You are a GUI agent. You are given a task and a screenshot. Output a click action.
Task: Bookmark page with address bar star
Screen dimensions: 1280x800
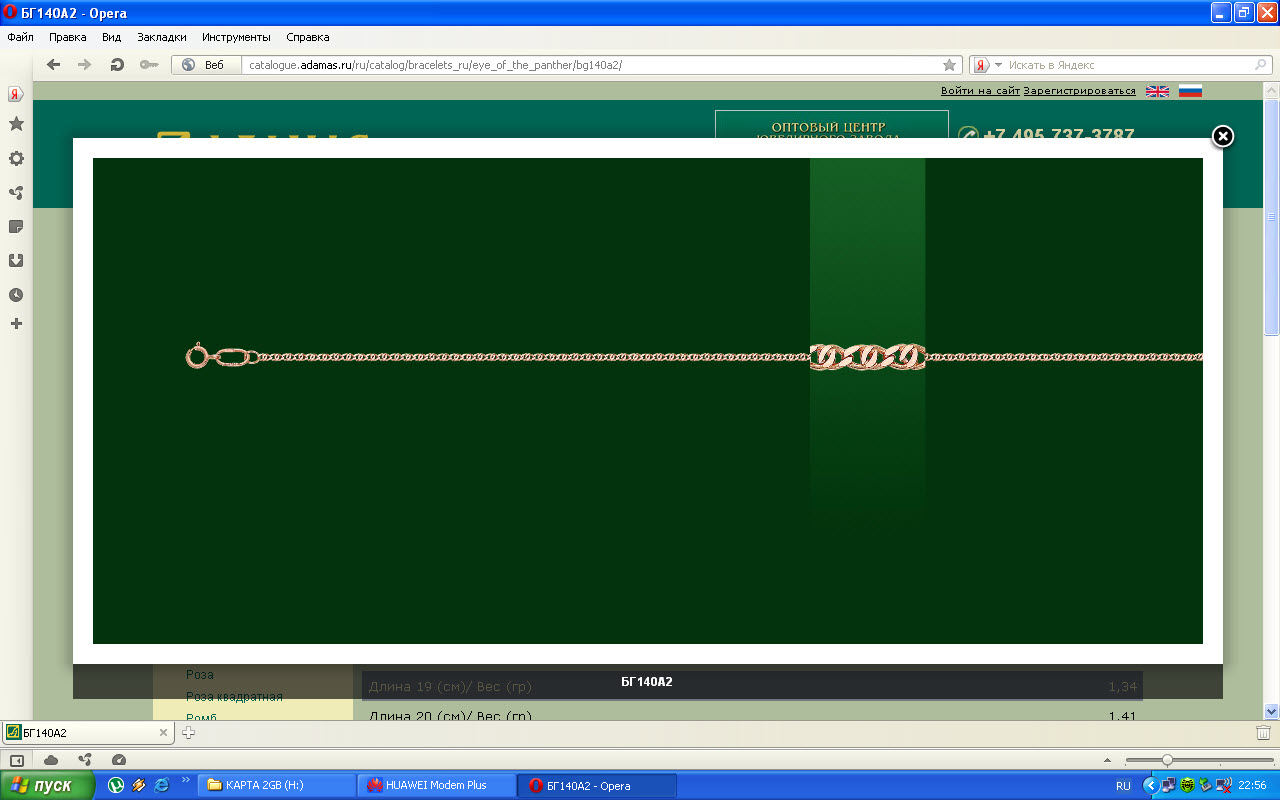tap(950, 65)
